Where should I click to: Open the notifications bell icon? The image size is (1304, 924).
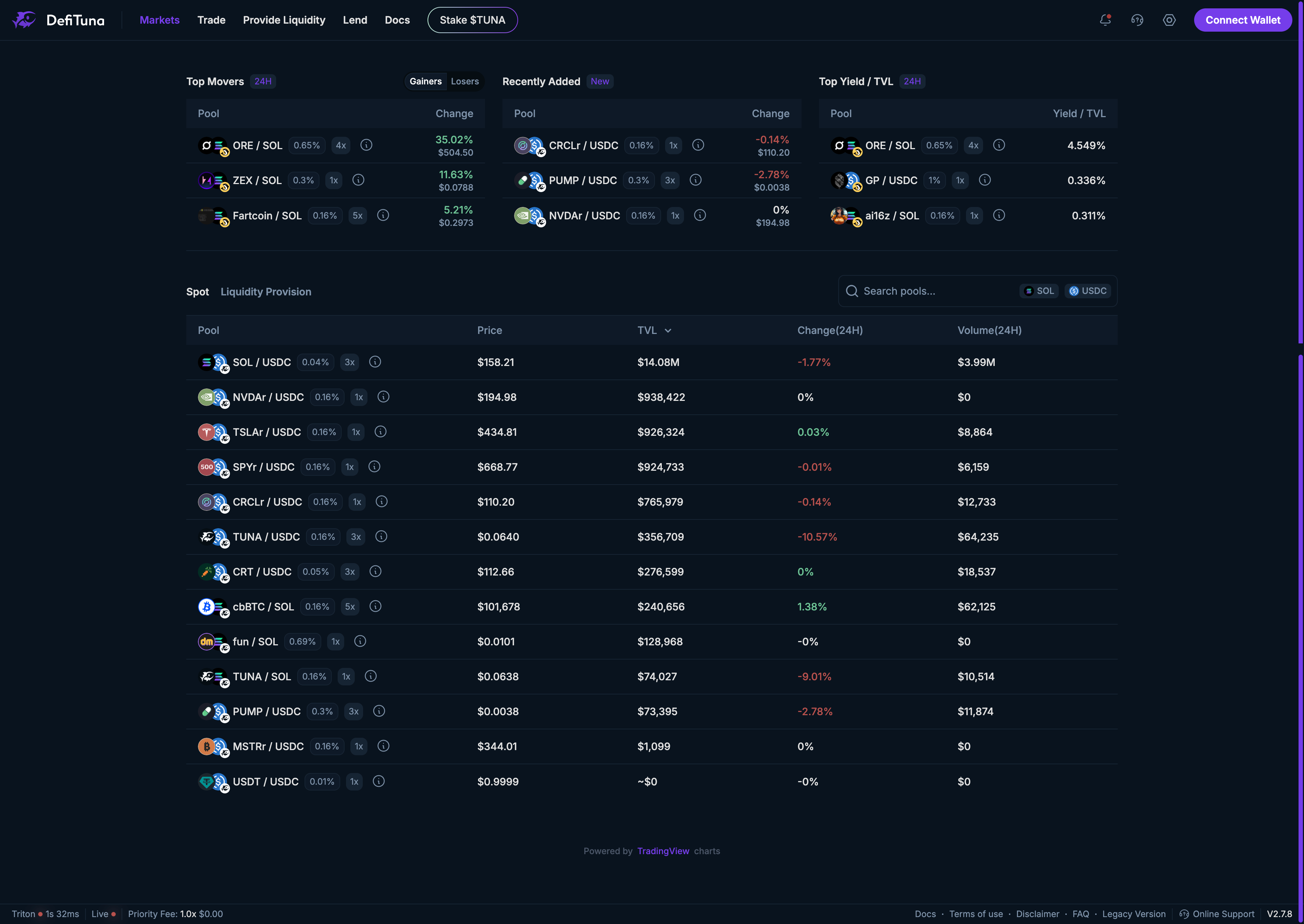(1105, 20)
